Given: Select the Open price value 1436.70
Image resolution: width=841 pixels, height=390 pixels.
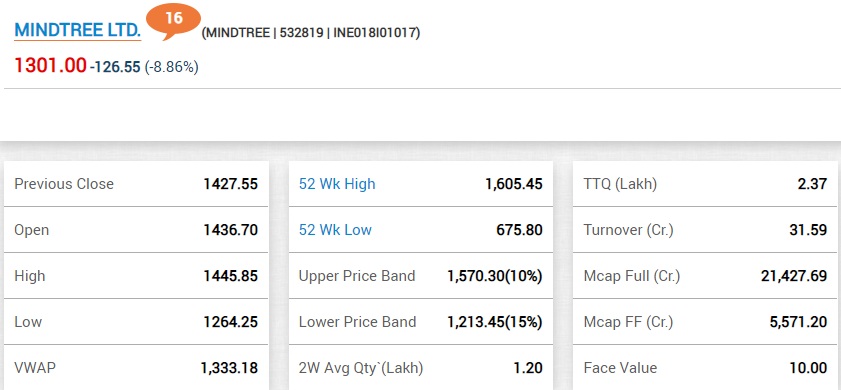Looking at the screenshot, I should pos(231,230).
